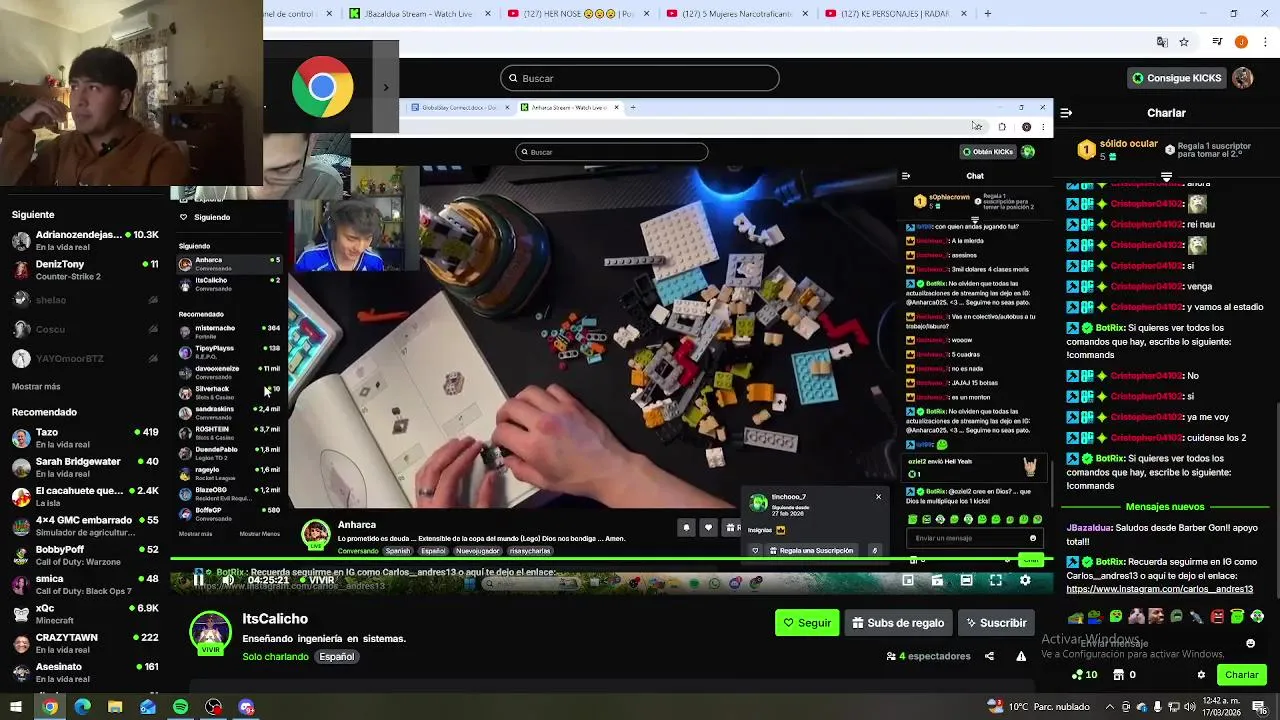Image resolution: width=1280 pixels, height=720 pixels.
Task: Open DenizTony channel in sidebar
Action: [x=85, y=270]
